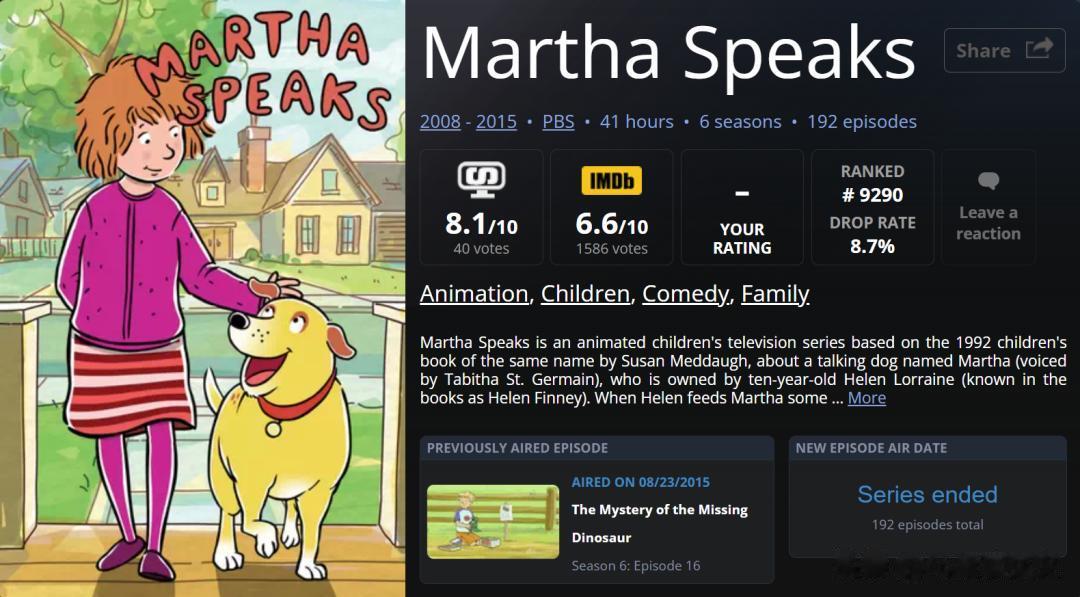Visit the PBS network link
The image size is (1080, 597).
(558, 122)
